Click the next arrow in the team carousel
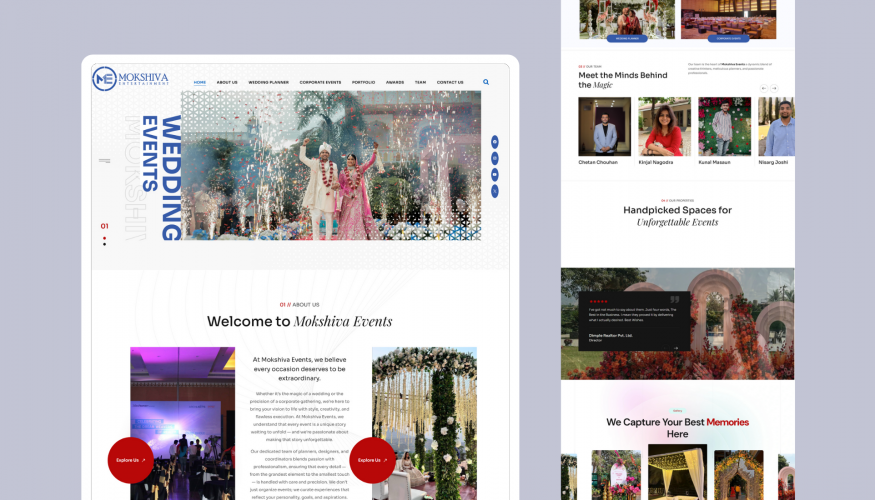The height and width of the screenshot is (500, 875). tap(774, 88)
